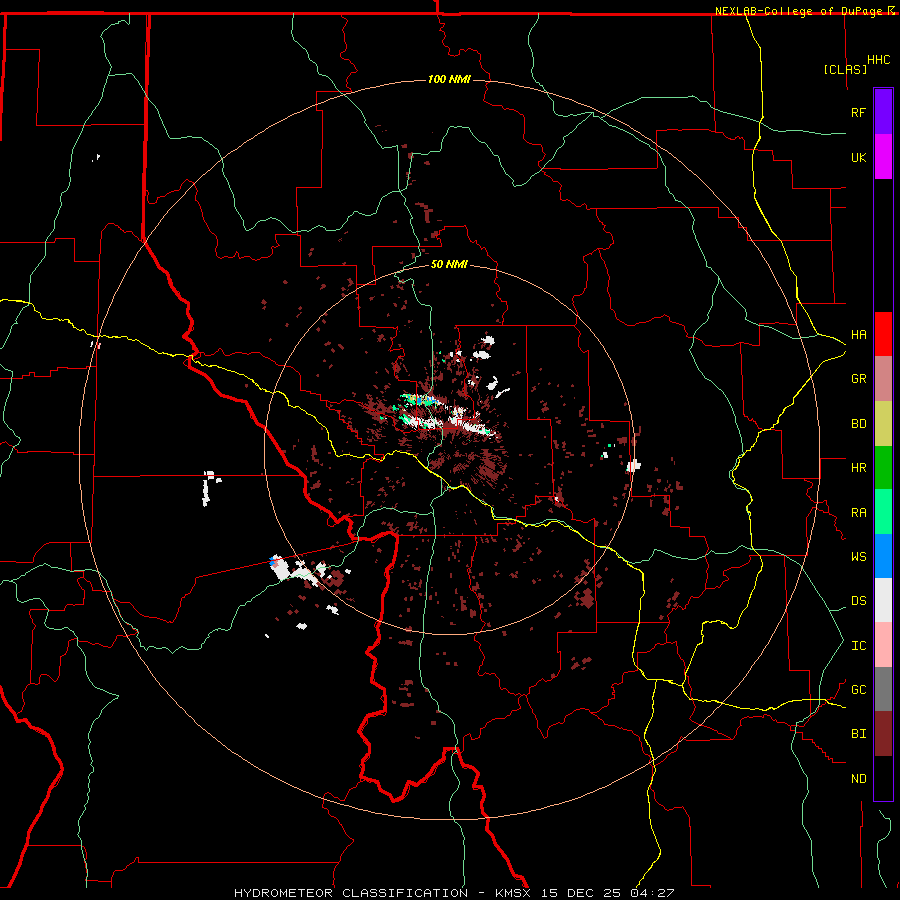Click the HA red legend swatch

click(883, 333)
